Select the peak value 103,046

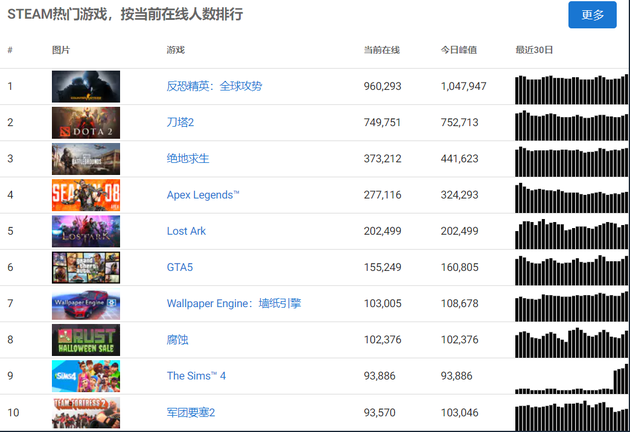point(460,412)
